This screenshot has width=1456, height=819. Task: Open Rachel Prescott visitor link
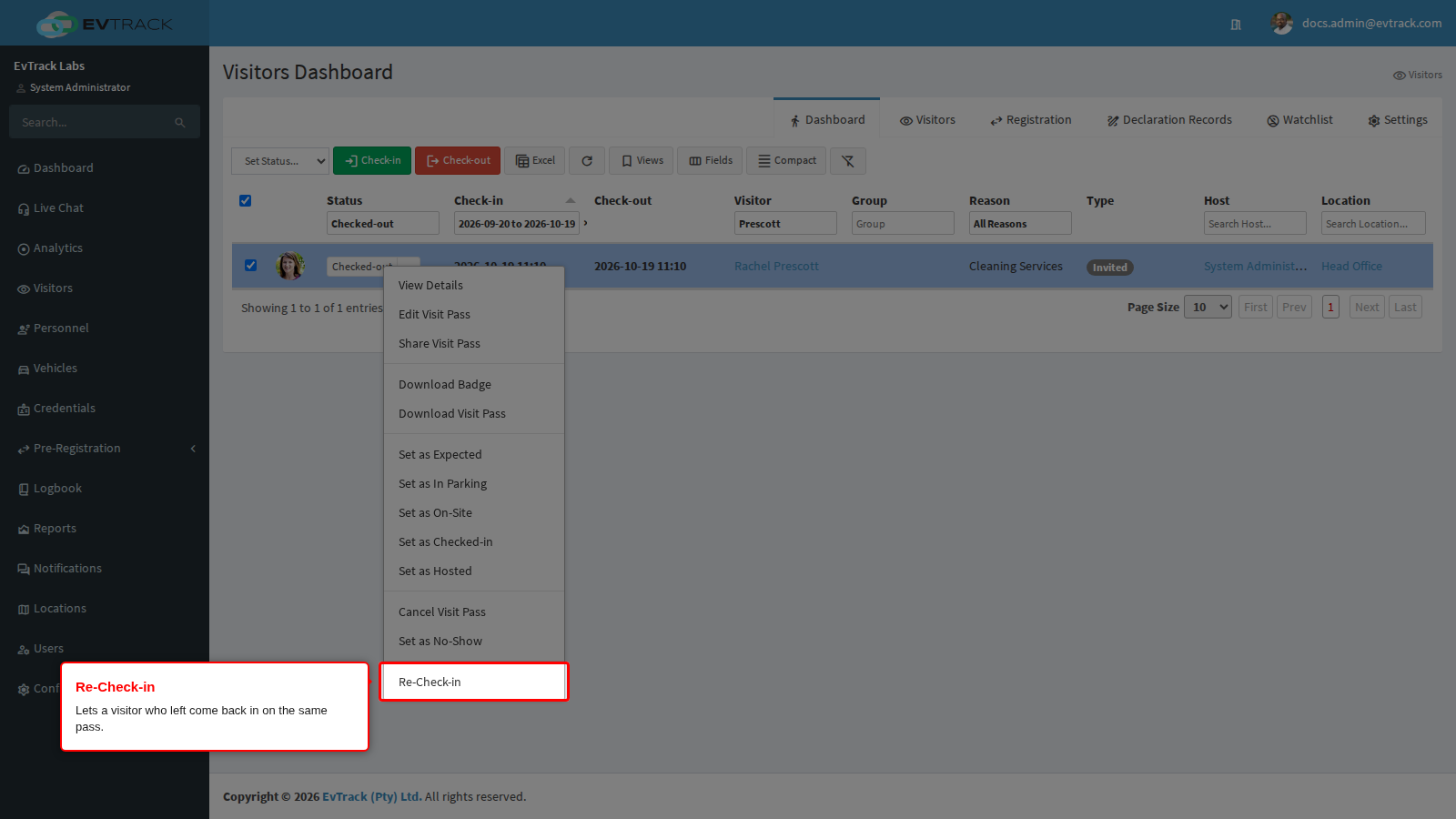click(776, 267)
